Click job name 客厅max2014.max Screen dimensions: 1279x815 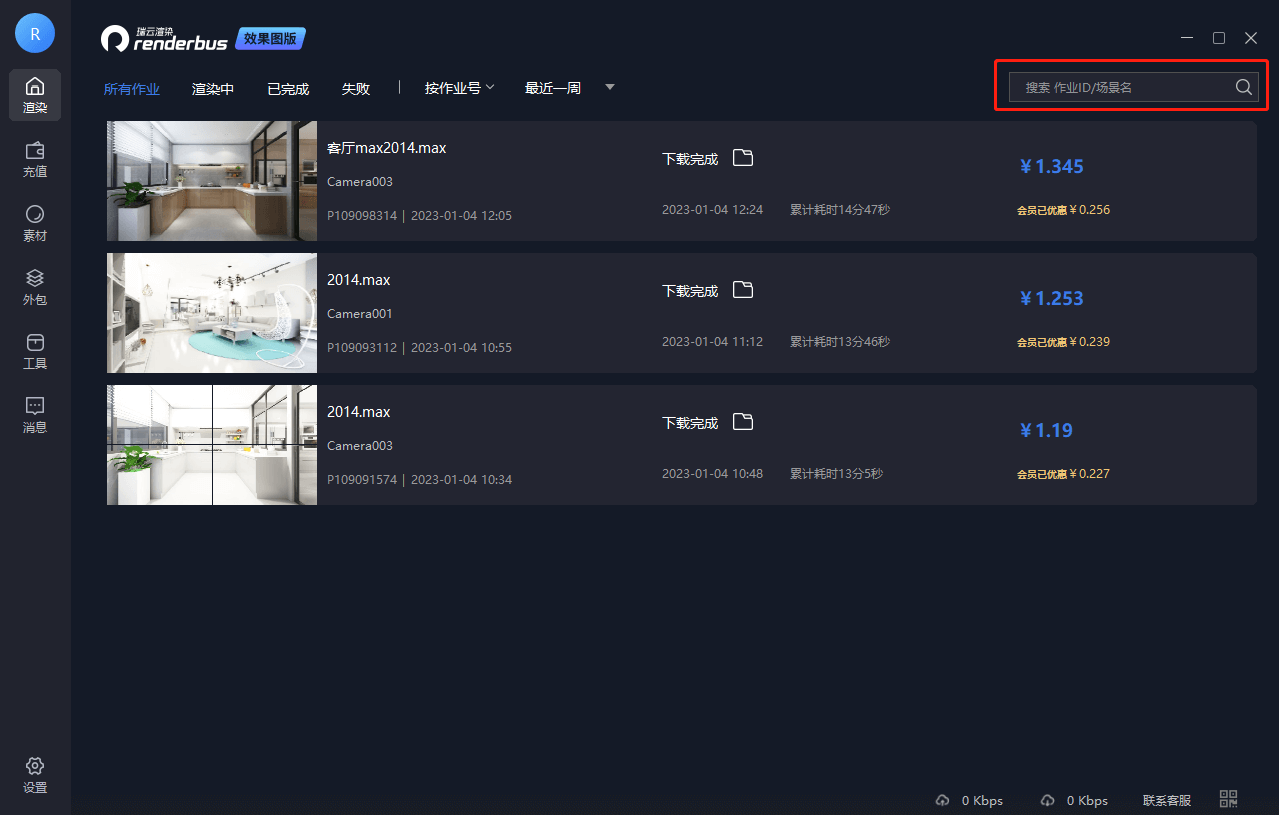(x=386, y=148)
